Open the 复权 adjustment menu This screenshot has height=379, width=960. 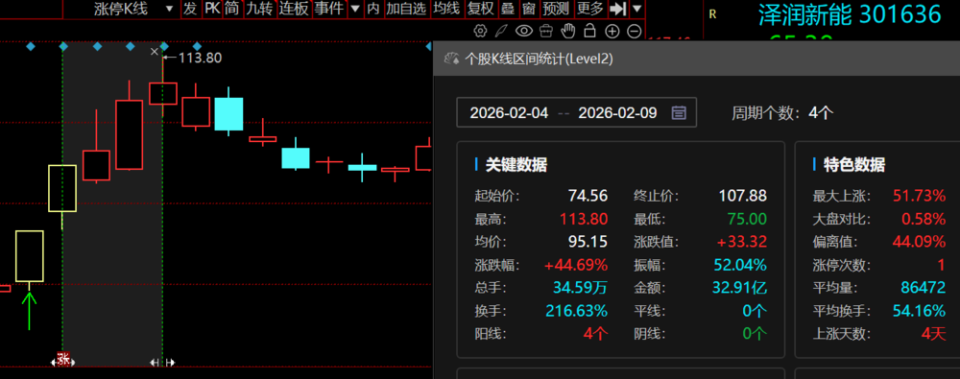pos(481,9)
